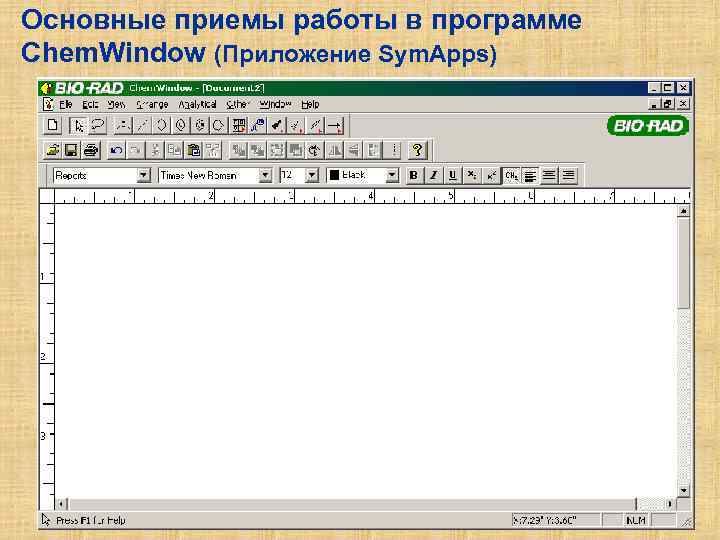Expand the font size 12 dropdown arrow

pos(312,175)
